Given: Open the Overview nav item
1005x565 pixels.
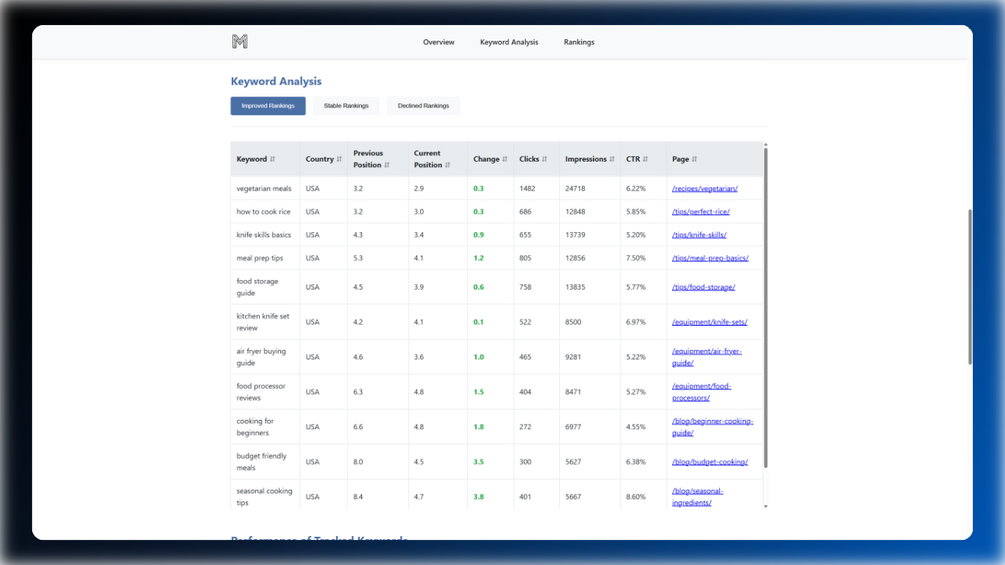Looking at the screenshot, I should tap(438, 42).
